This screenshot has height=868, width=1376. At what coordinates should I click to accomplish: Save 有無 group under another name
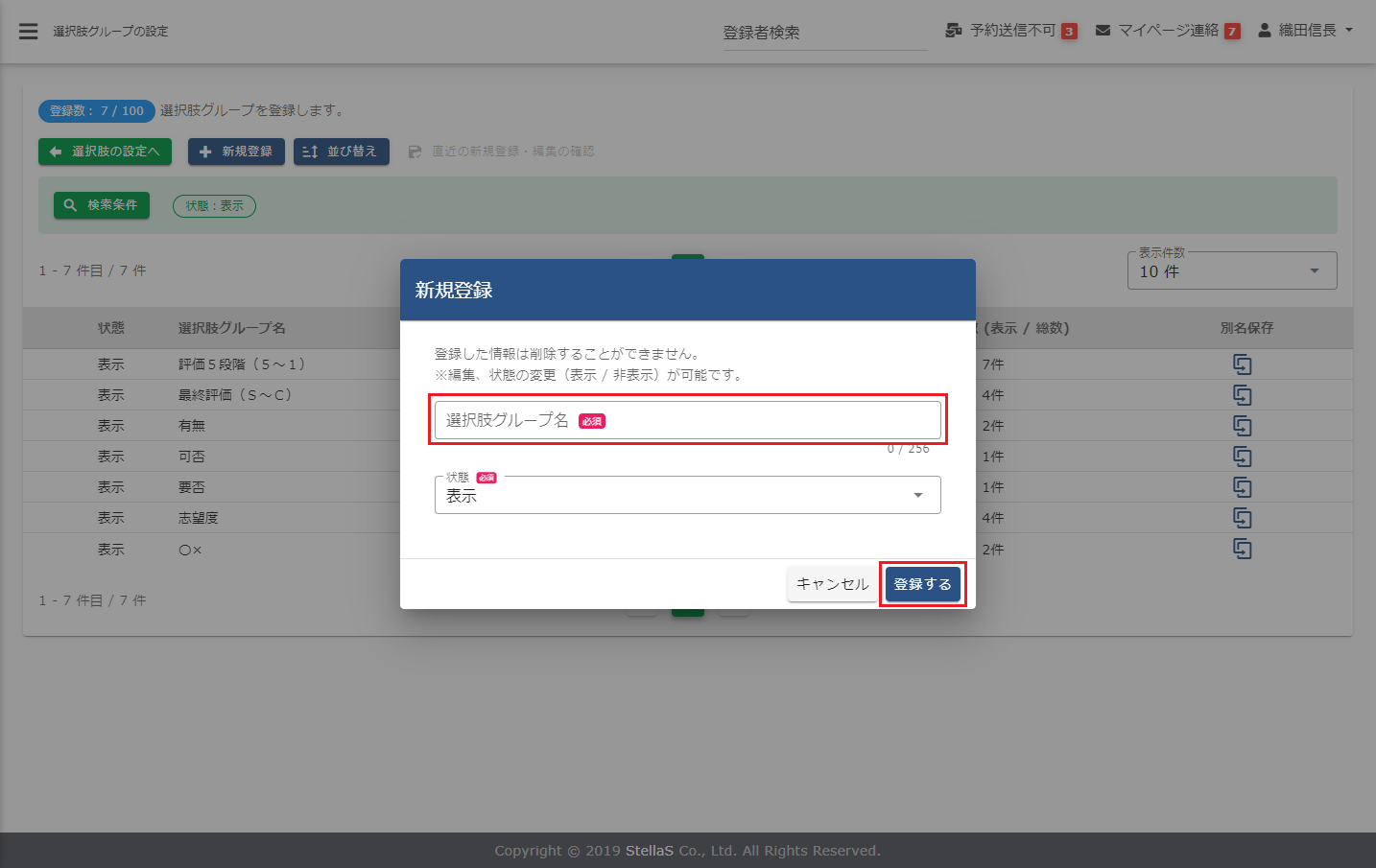pos(1242,426)
